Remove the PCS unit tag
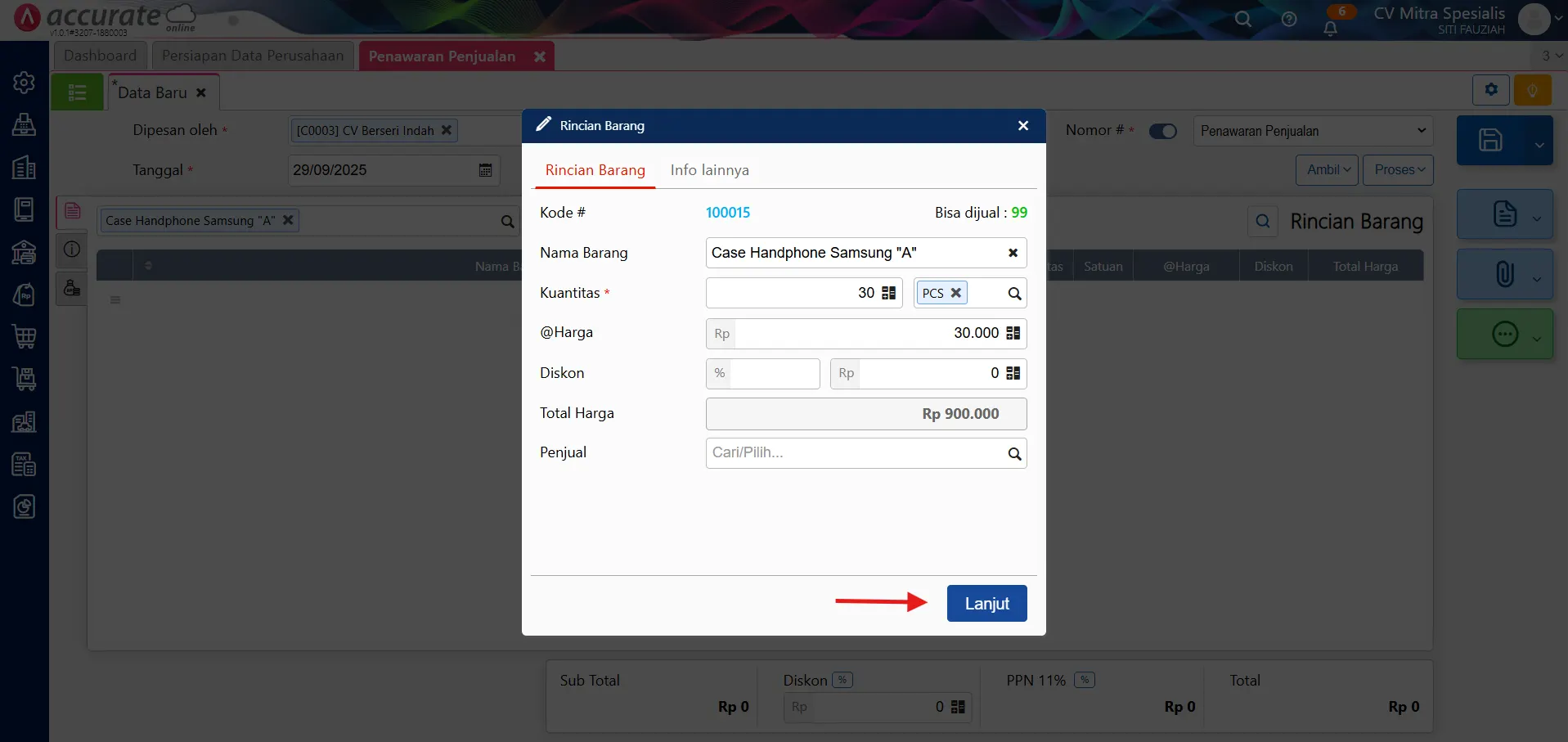The image size is (1568, 742). pyautogui.click(x=955, y=293)
